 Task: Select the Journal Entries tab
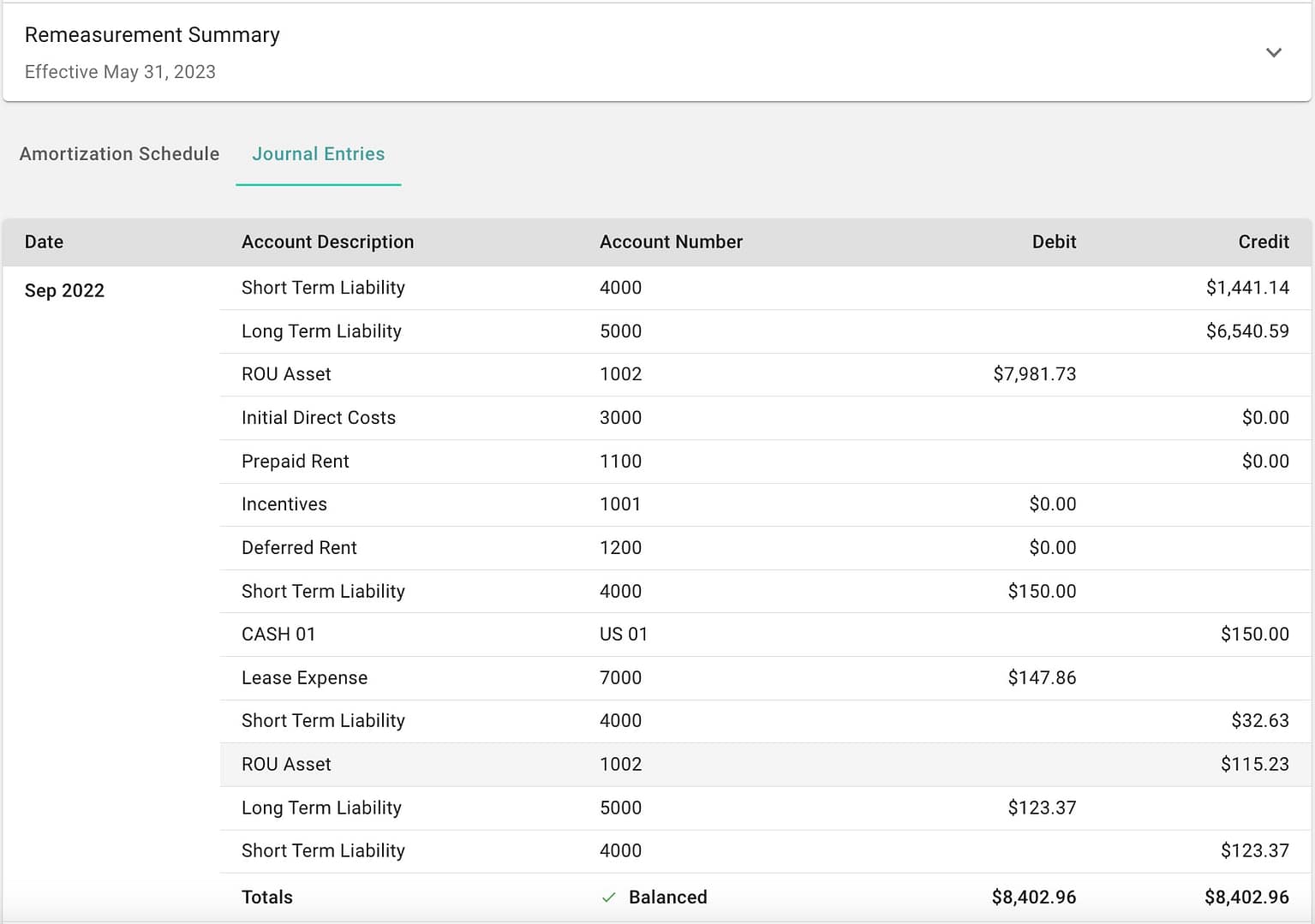[318, 154]
